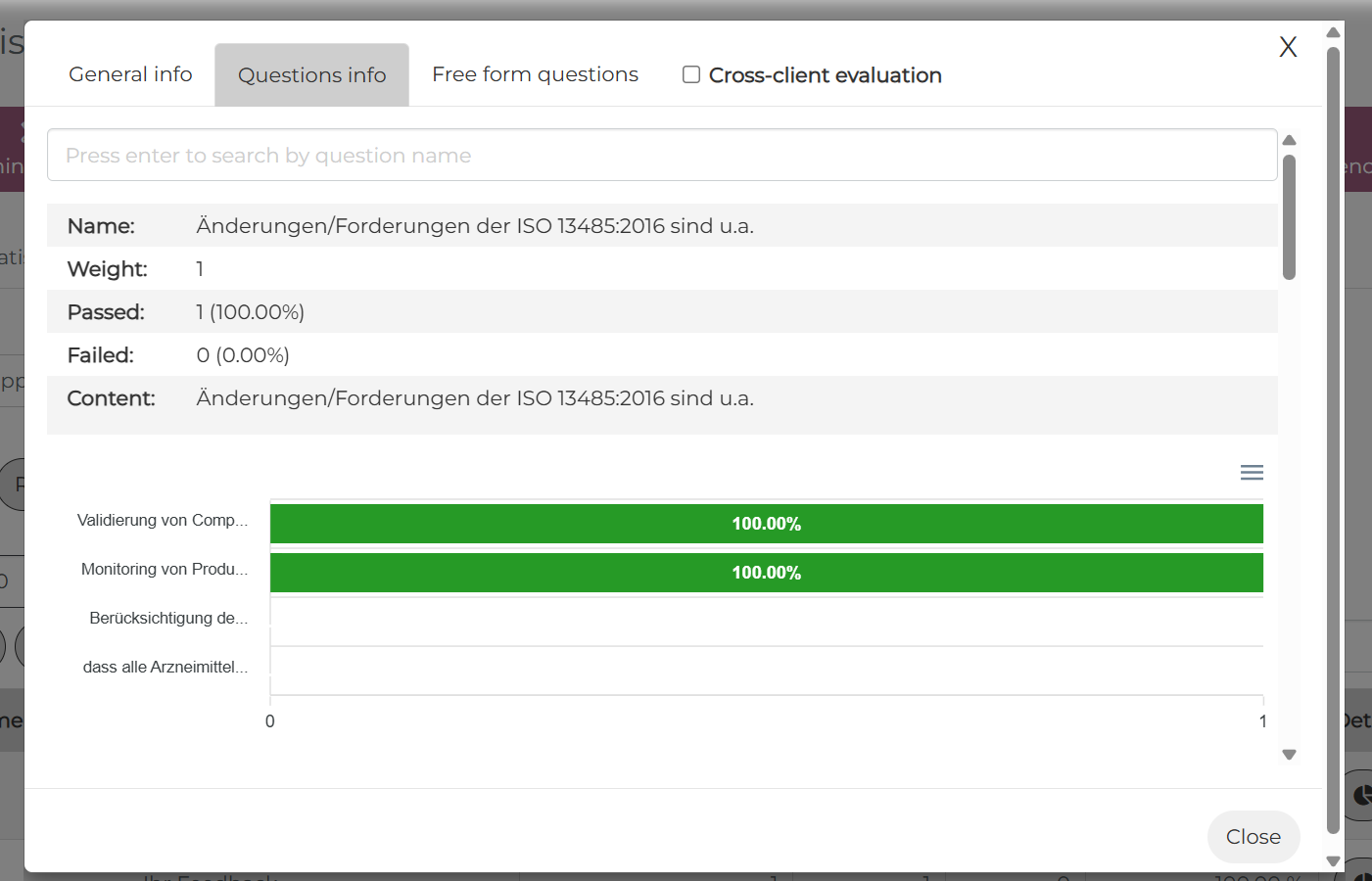1372x881 pixels.
Task: Enable the Cross-client evaluation checkbox
Action: coord(691,75)
